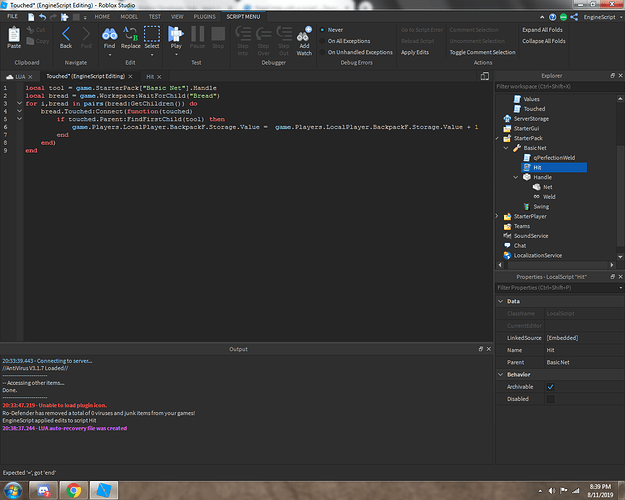This screenshot has width=625, height=500.
Task: Select the Weld object
Action: [x=548, y=197]
